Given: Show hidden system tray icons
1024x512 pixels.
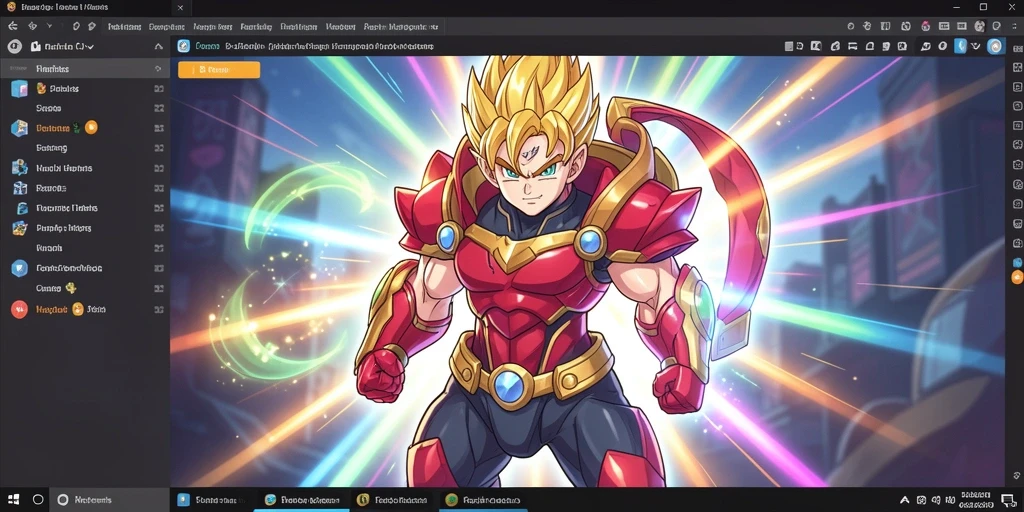Looking at the screenshot, I should [904, 500].
